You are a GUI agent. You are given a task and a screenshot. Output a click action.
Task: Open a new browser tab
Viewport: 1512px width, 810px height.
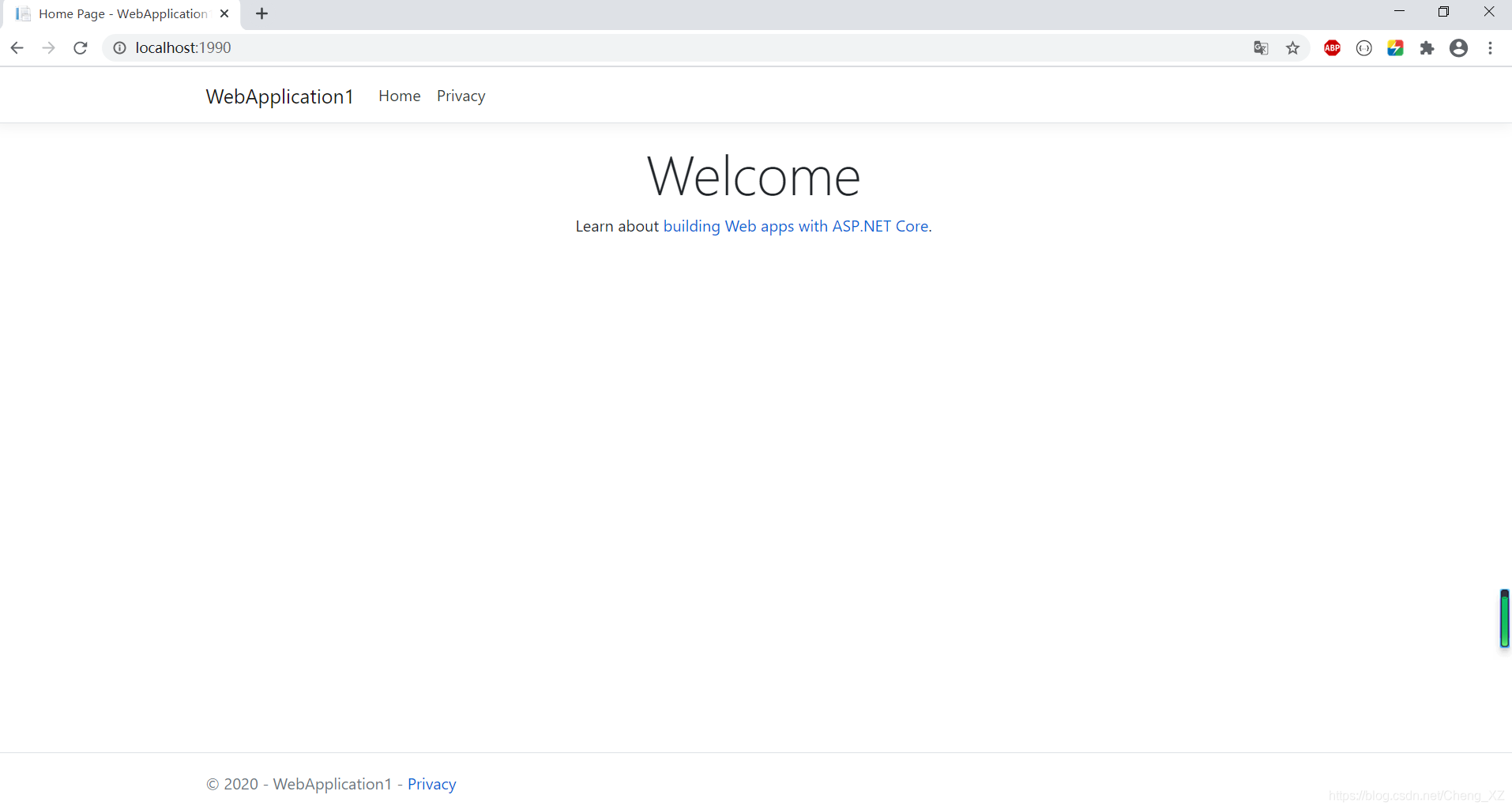pyautogui.click(x=262, y=13)
